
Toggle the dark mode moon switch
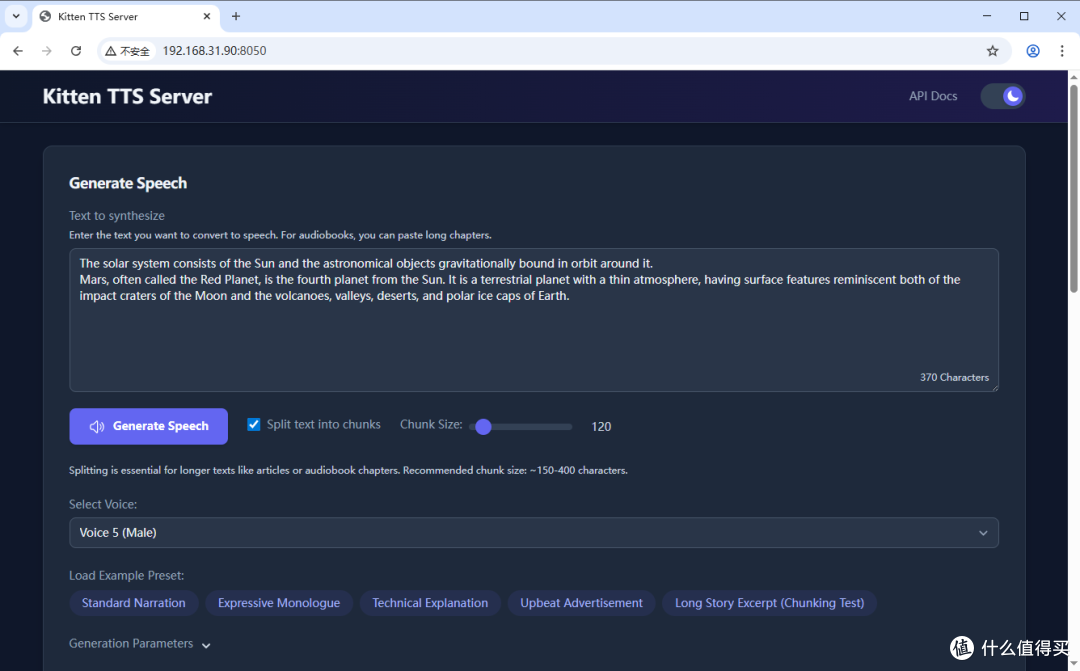click(1003, 96)
